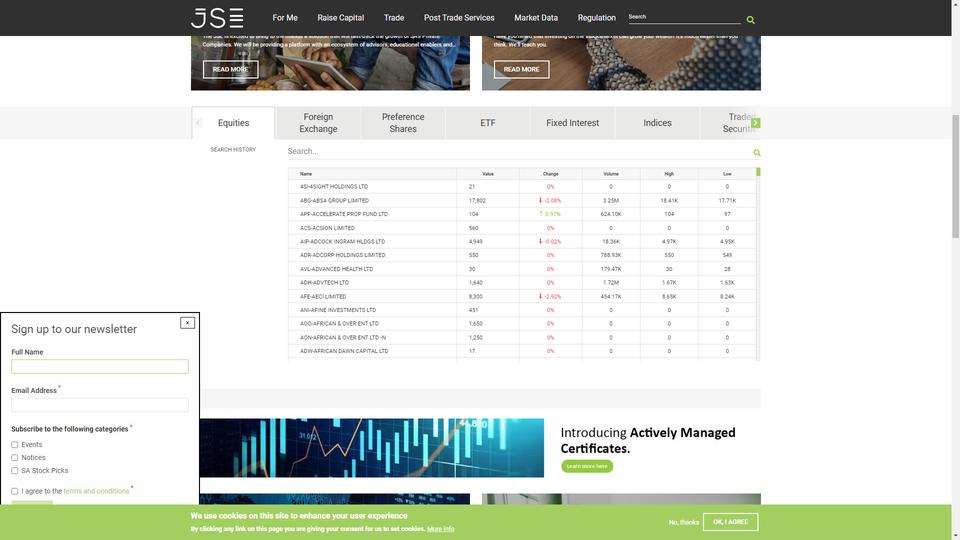Switch to the Indices tab
The width and height of the screenshot is (960, 540).
pos(658,123)
